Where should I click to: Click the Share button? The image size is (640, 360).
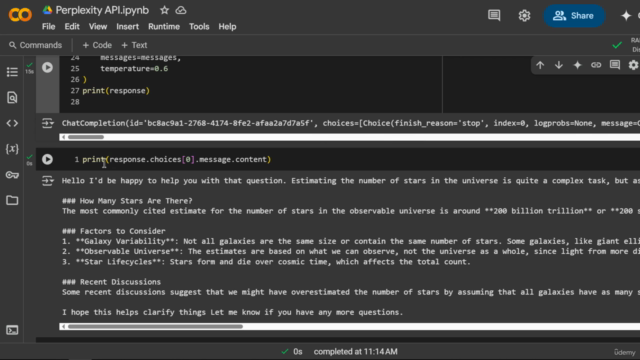click(x=573, y=16)
